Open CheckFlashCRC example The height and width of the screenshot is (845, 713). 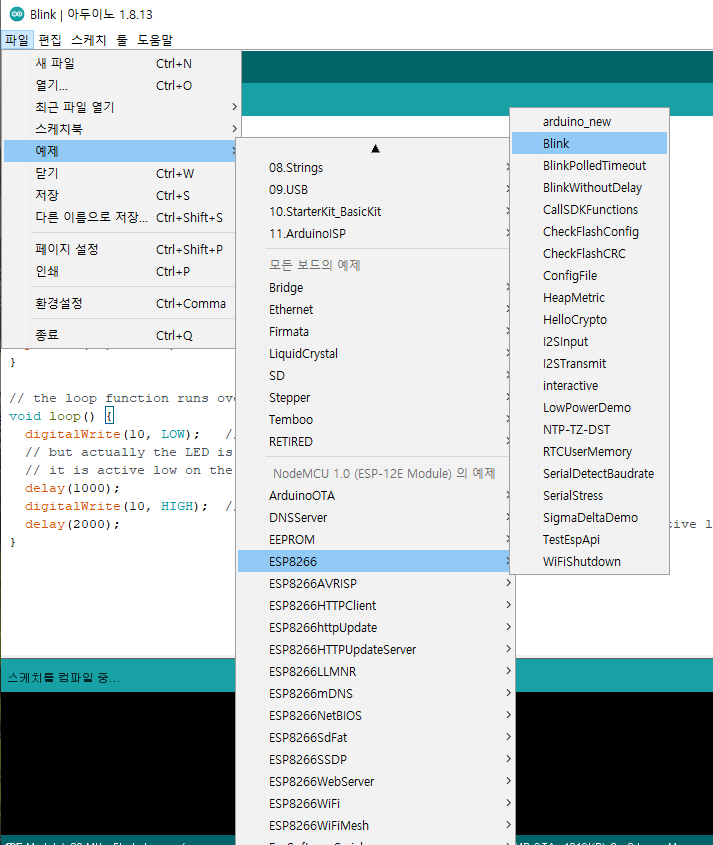[589, 254]
